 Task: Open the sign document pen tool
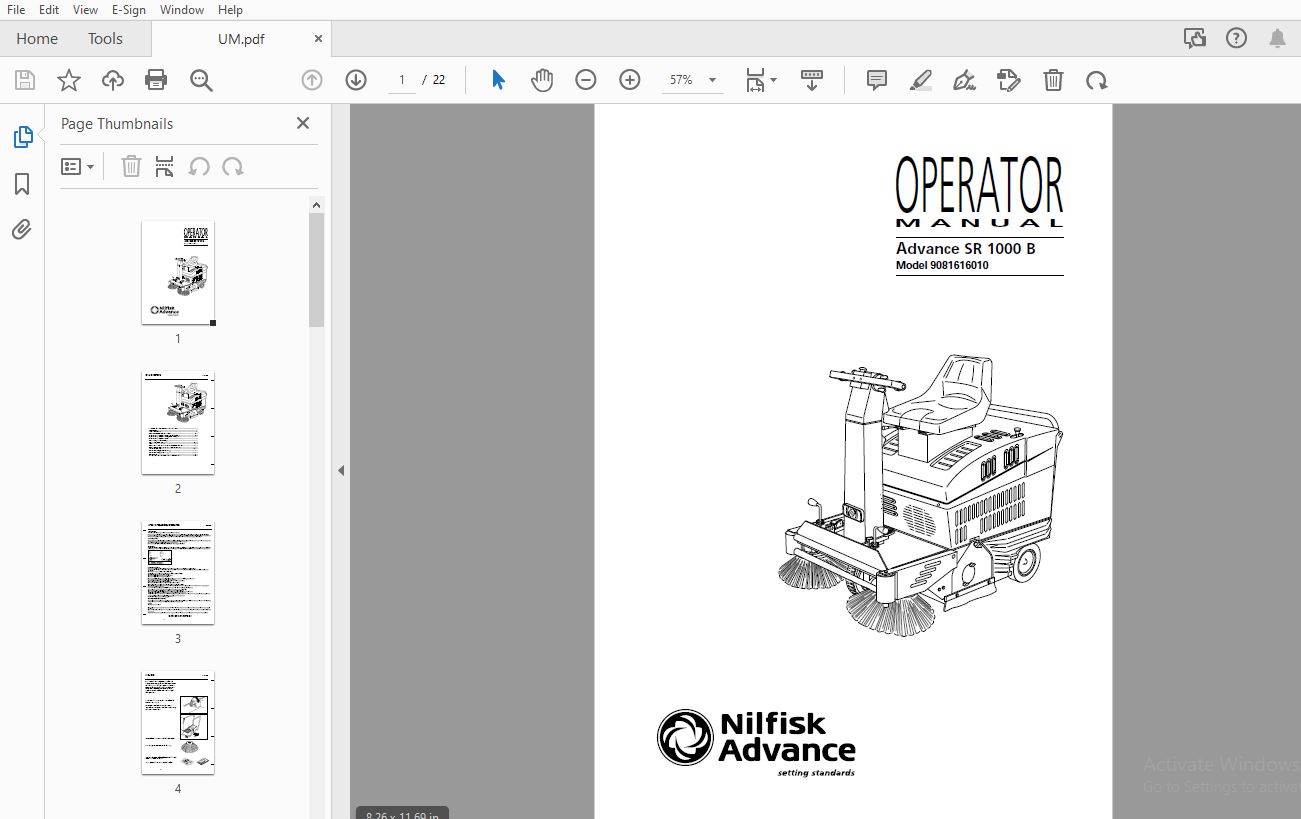click(x=965, y=80)
